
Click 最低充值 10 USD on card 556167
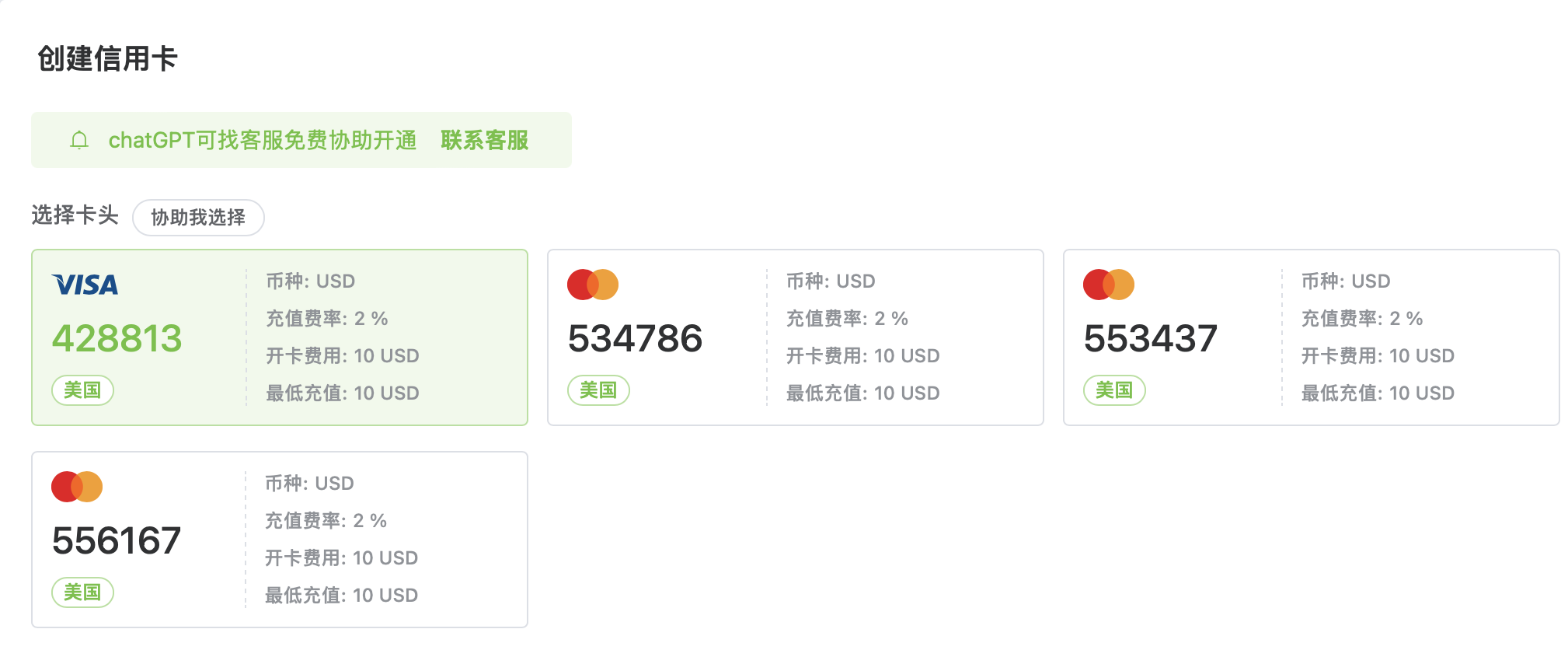(341, 596)
